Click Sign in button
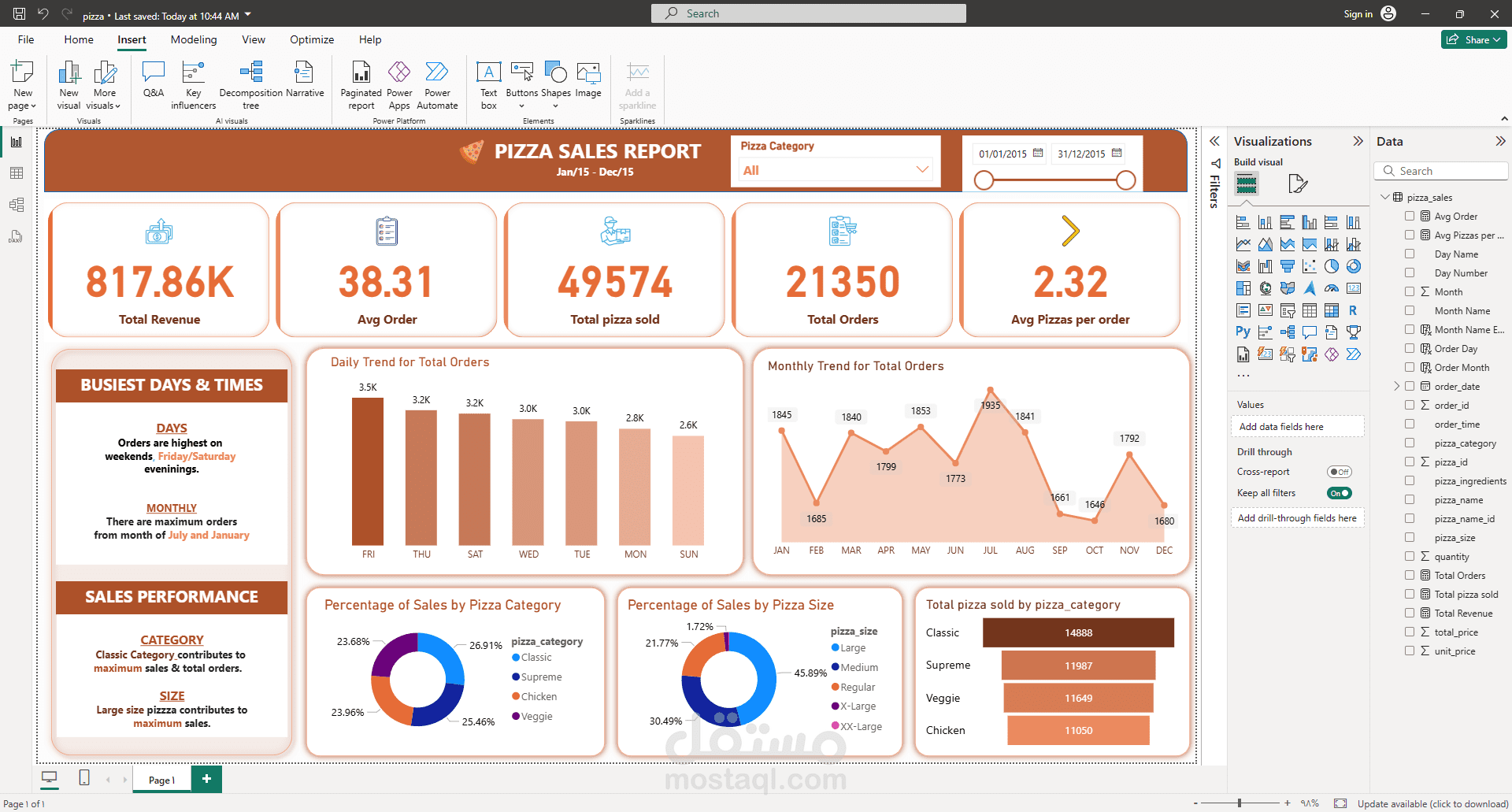The image size is (1512, 812). [x=1358, y=14]
